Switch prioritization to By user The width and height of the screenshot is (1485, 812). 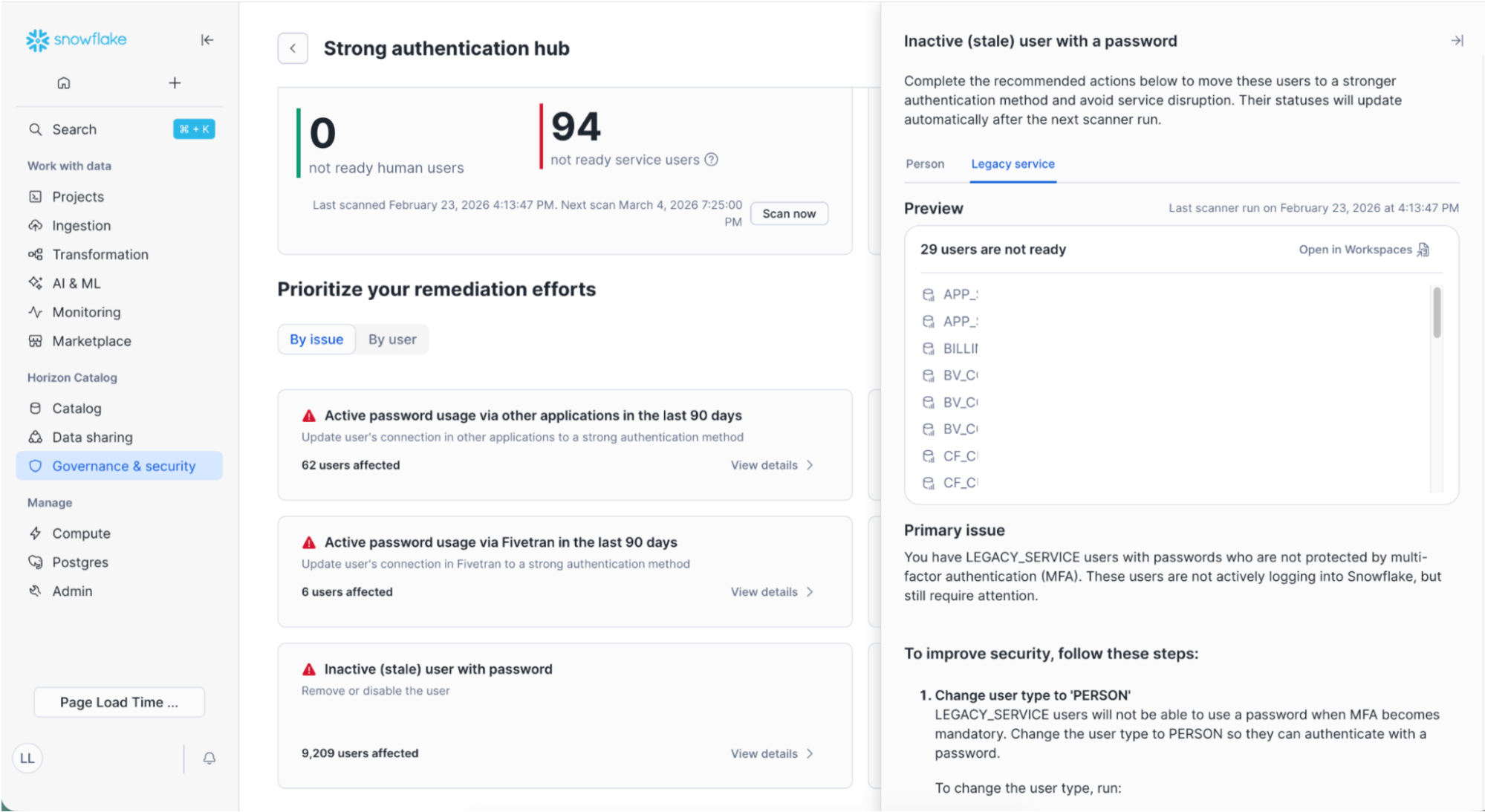click(392, 339)
